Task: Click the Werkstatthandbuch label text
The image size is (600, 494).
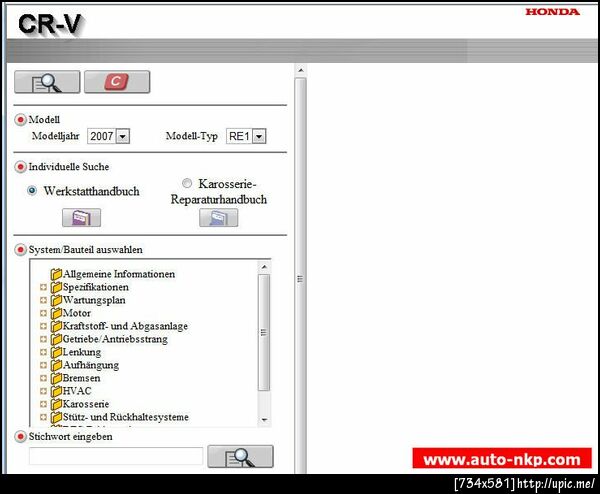Action: [91, 191]
